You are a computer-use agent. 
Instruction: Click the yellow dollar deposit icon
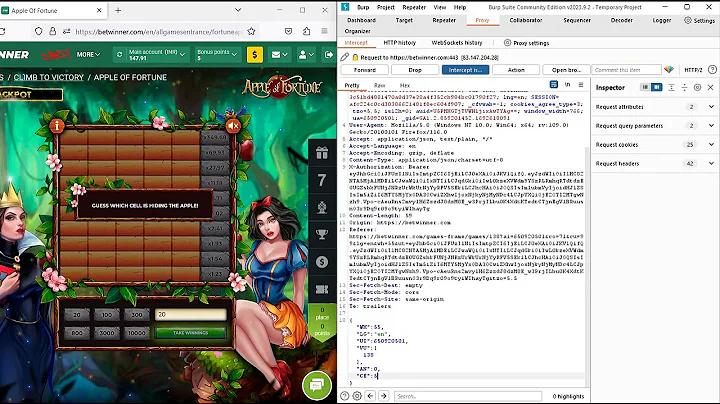pos(255,55)
